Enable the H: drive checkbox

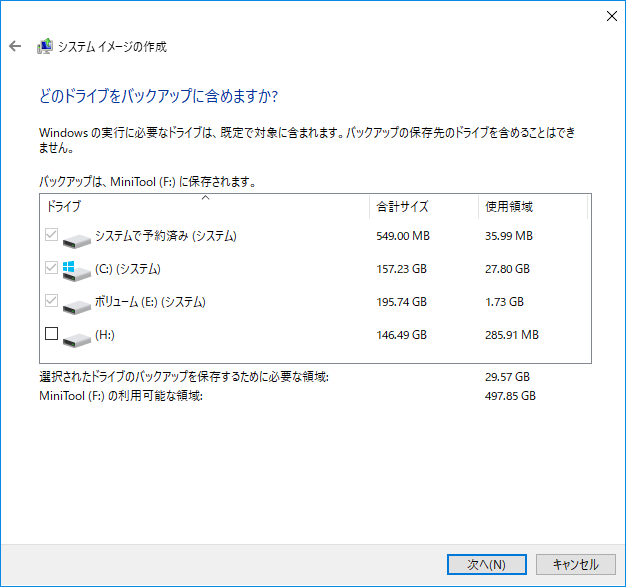click(52, 334)
